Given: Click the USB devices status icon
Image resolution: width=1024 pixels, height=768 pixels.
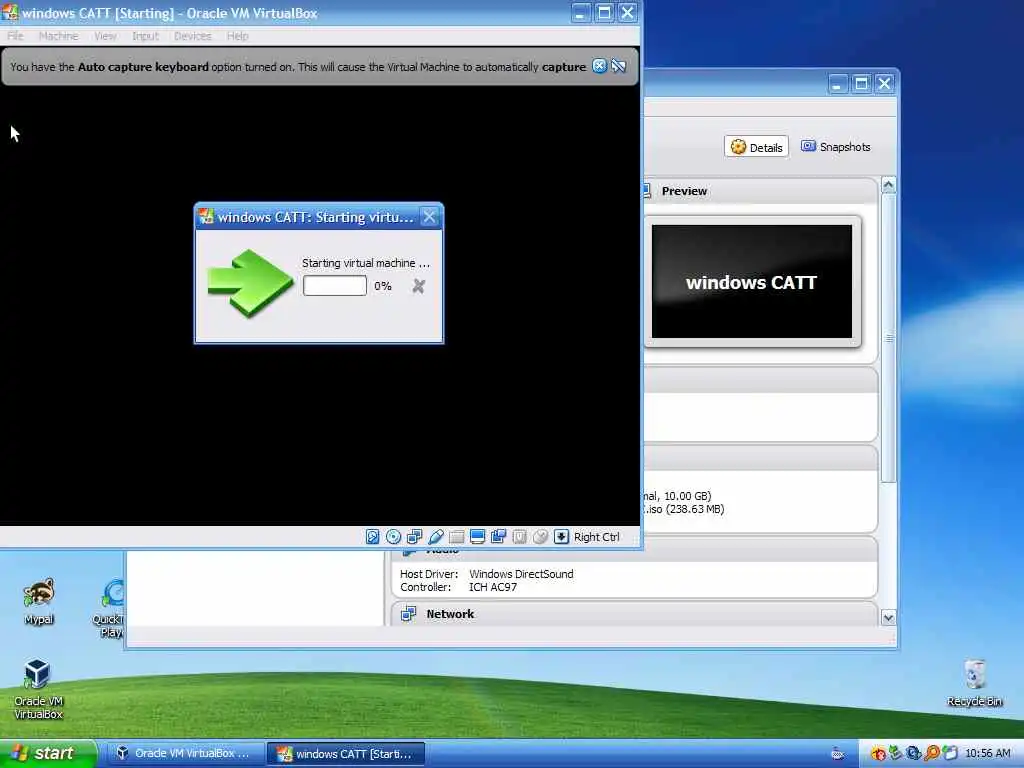Looking at the screenshot, I should pyautogui.click(x=436, y=537).
